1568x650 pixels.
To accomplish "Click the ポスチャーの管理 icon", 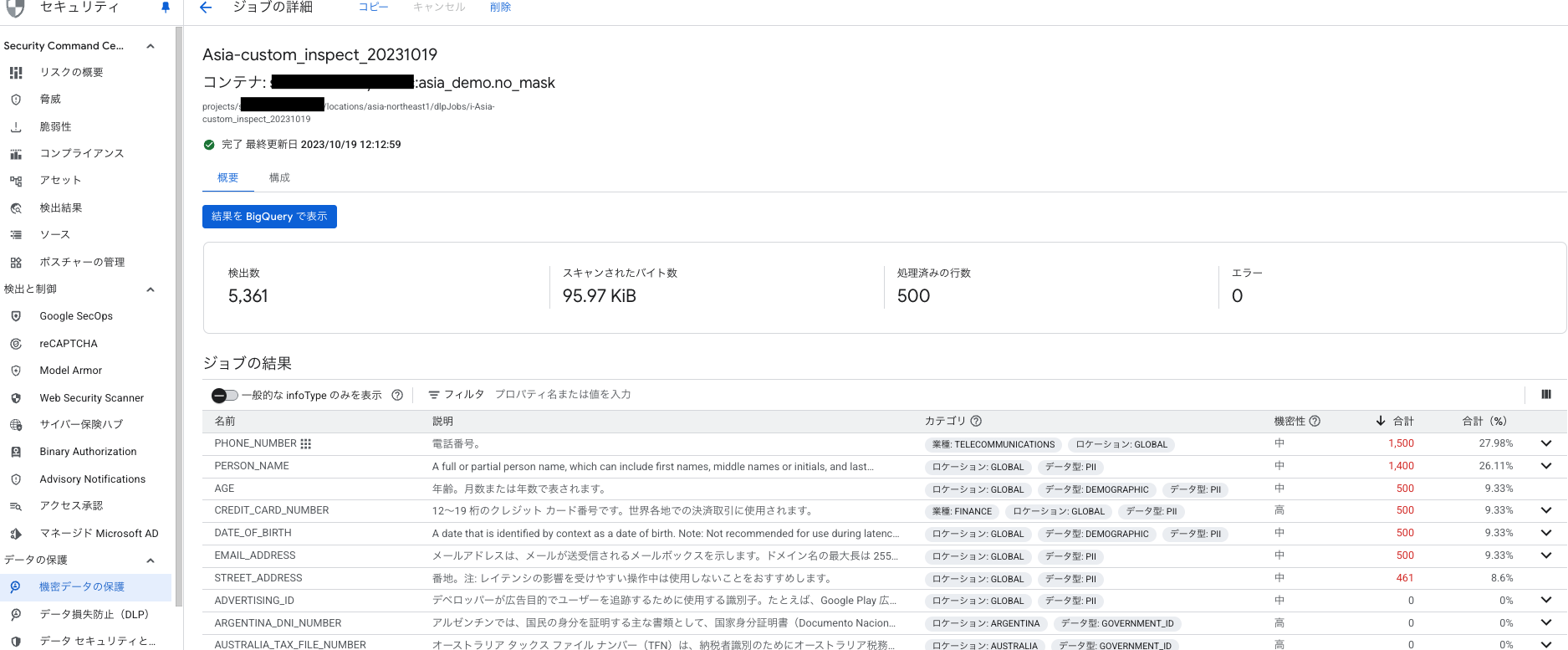I will tap(16, 263).
